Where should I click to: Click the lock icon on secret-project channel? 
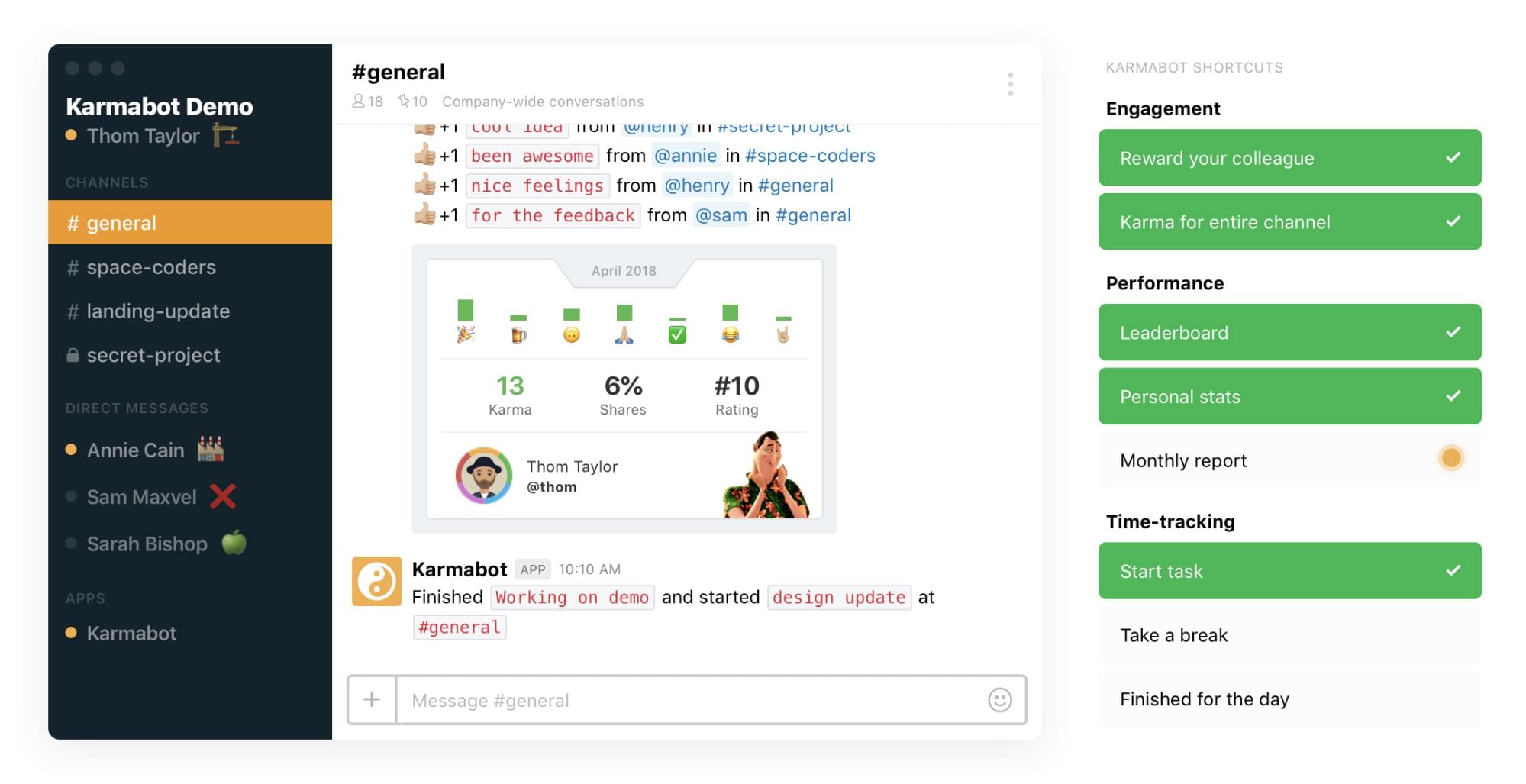pyautogui.click(x=73, y=355)
